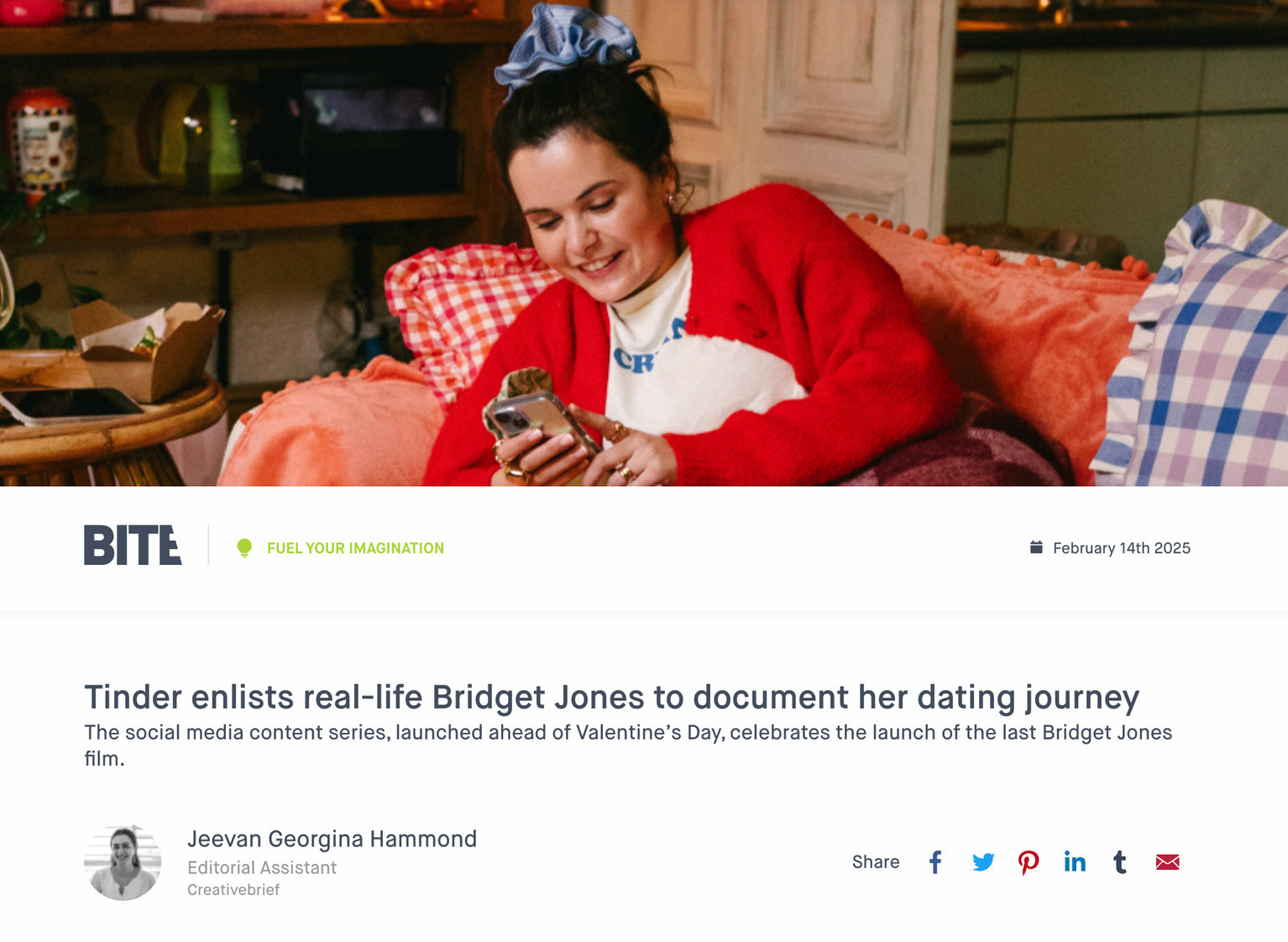This screenshot has height=942, width=1288.
Task: Share the article on Facebook
Action: [935, 862]
